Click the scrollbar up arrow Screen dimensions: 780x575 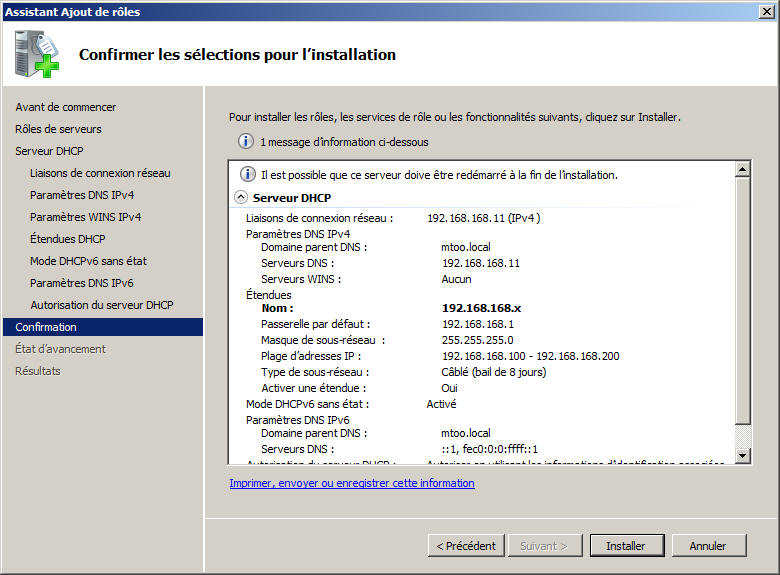(x=742, y=169)
